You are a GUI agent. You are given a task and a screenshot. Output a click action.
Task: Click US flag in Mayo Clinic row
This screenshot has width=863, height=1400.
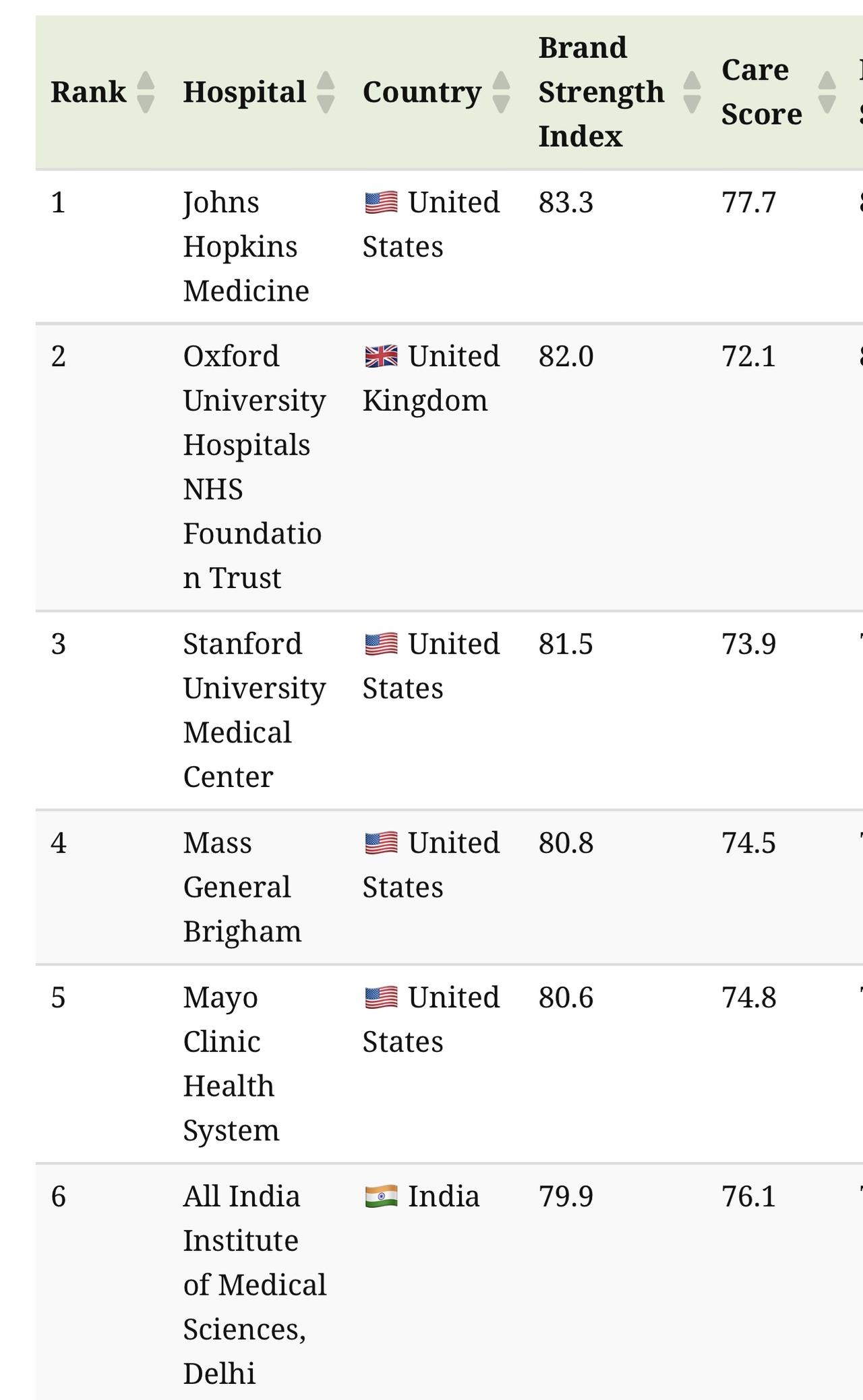(x=381, y=997)
